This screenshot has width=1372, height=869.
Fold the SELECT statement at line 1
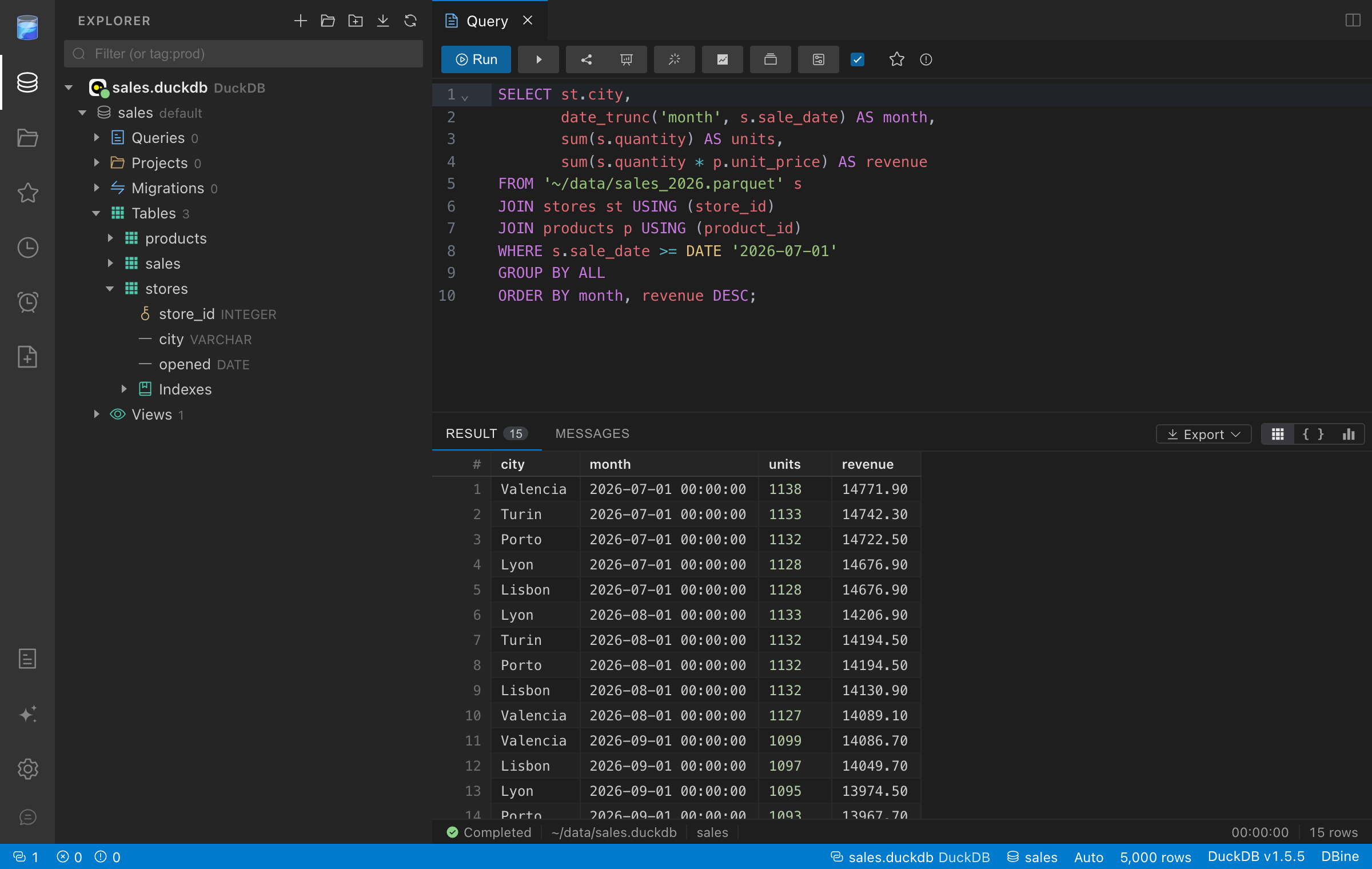click(465, 98)
